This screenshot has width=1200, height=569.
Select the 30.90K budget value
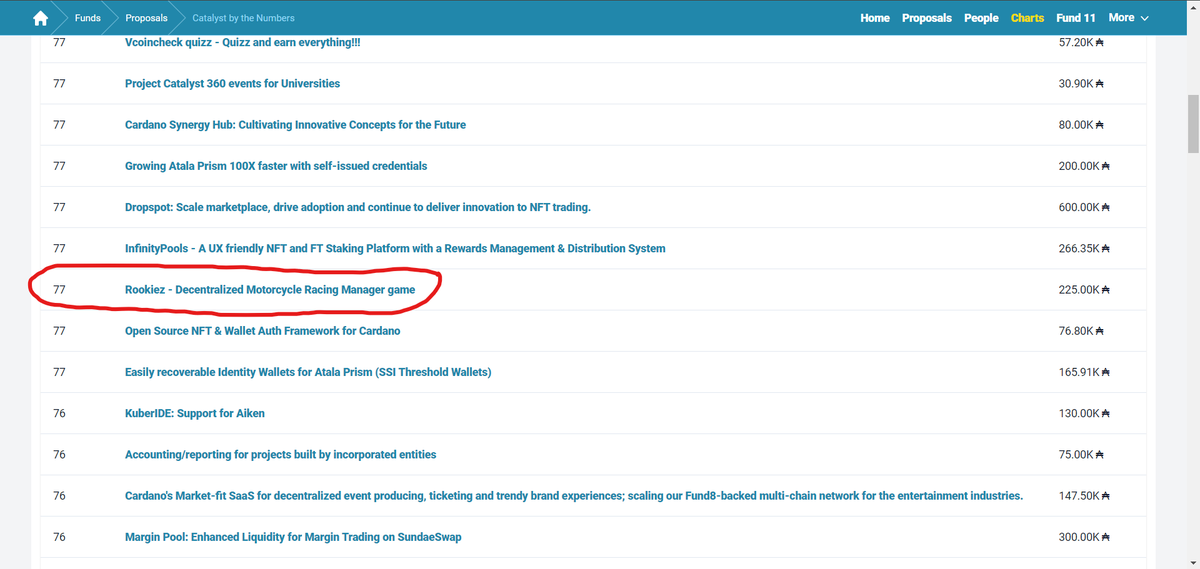(x=1080, y=85)
